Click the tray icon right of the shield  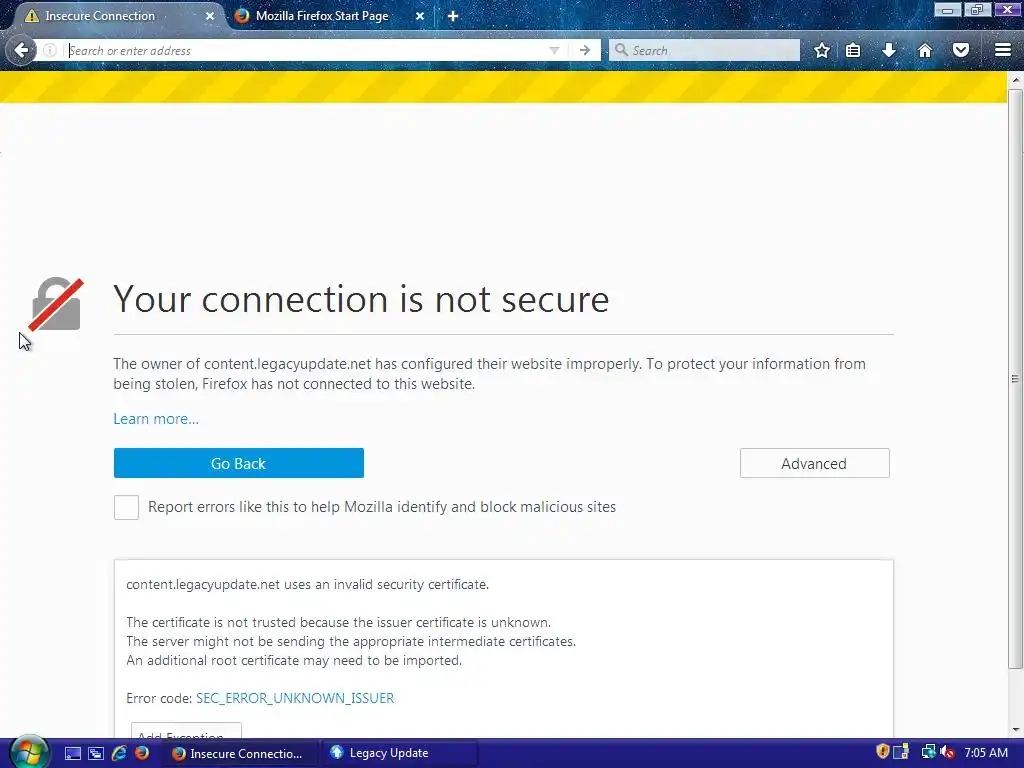click(x=901, y=752)
